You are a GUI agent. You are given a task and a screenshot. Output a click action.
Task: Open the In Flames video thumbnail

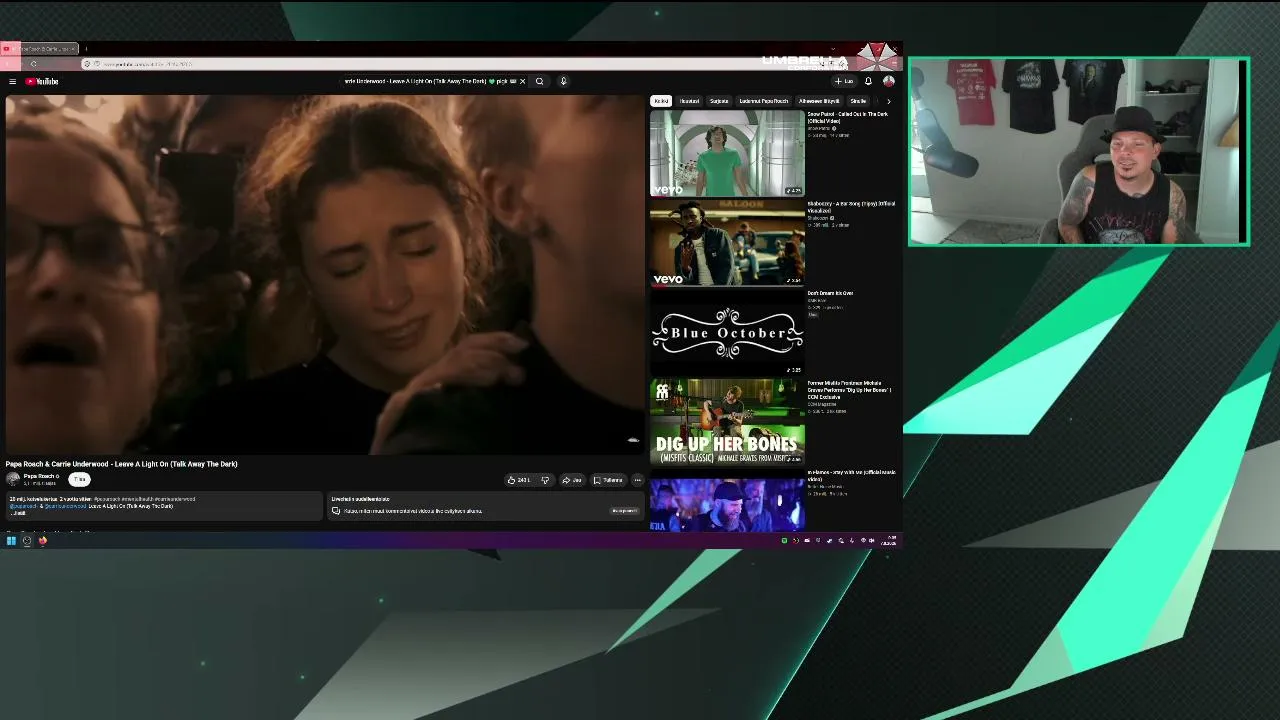tap(727, 499)
